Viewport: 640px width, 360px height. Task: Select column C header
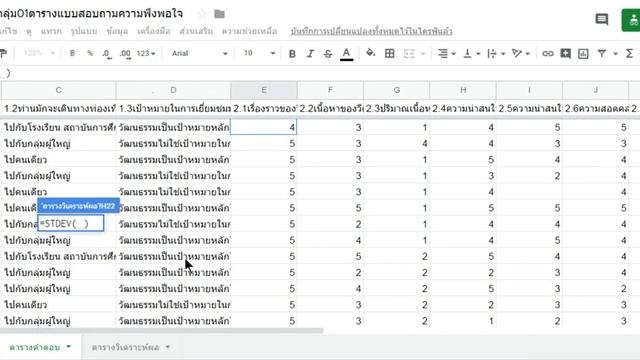tap(58, 90)
